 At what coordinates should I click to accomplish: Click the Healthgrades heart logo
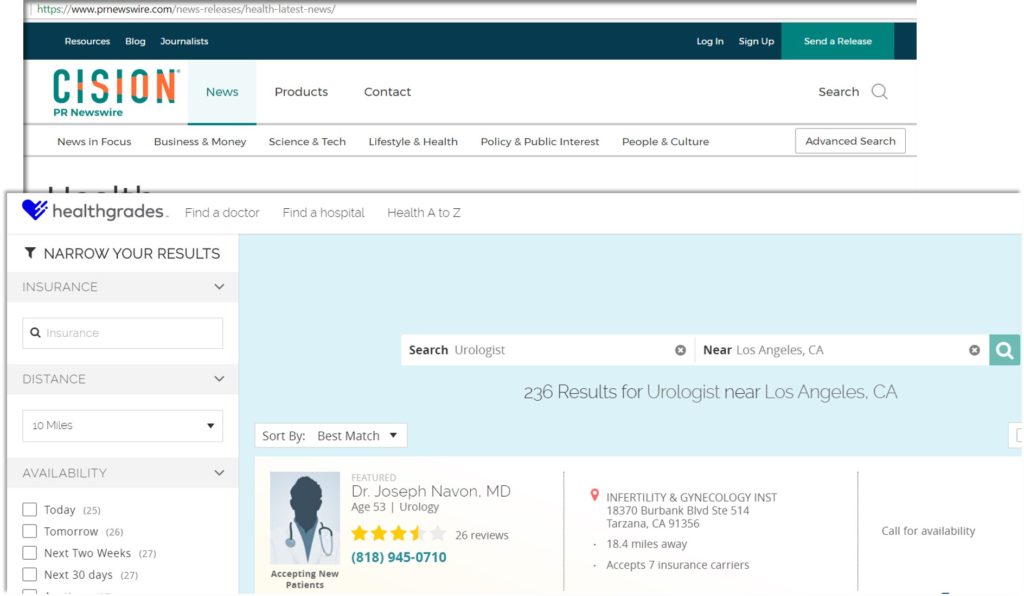point(35,210)
